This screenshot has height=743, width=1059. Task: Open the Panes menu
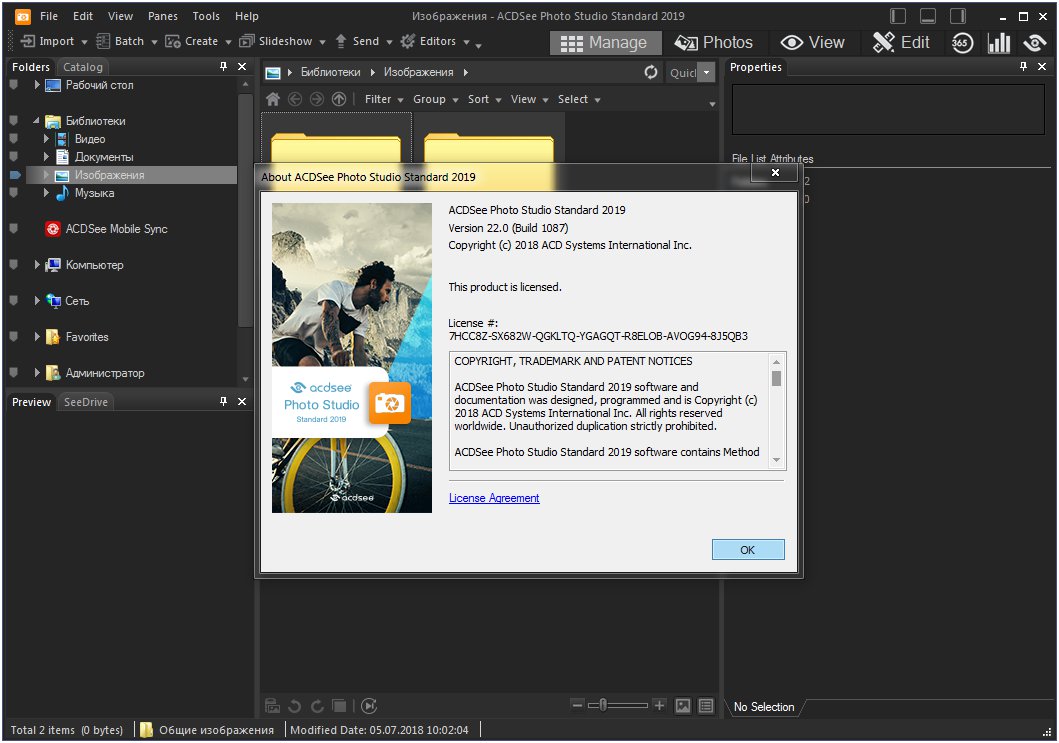coord(163,16)
